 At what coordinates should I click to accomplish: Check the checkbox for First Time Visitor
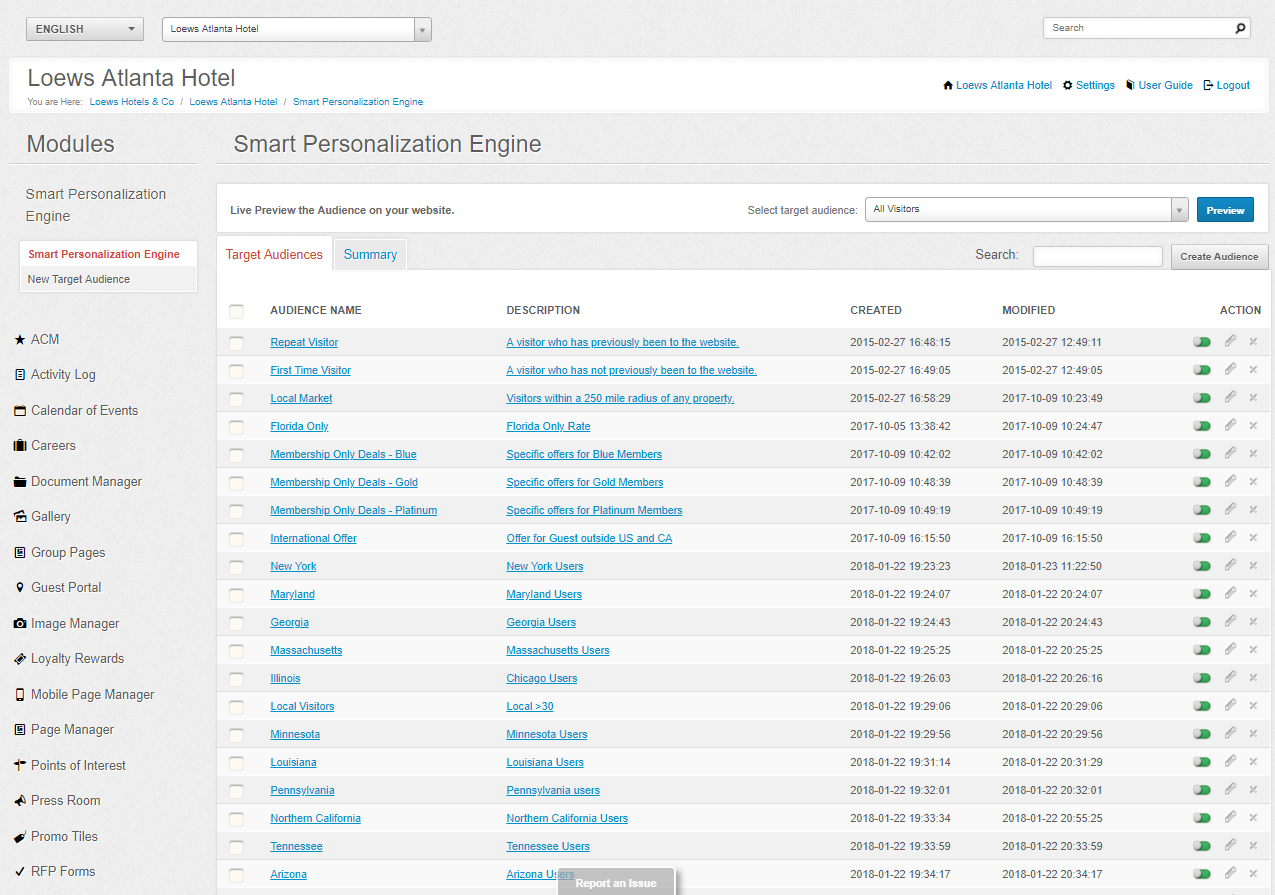pyautogui.click(x=236, y=371)
